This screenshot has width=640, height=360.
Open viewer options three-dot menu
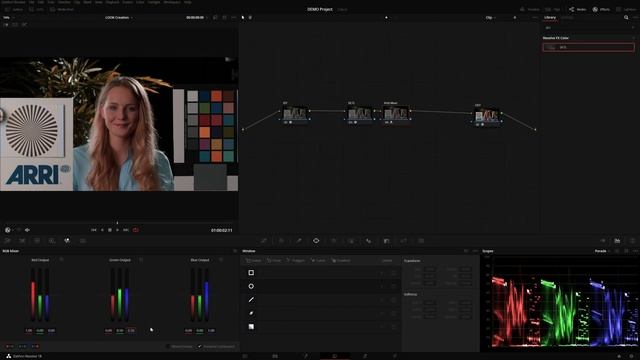tap(233, 18)
